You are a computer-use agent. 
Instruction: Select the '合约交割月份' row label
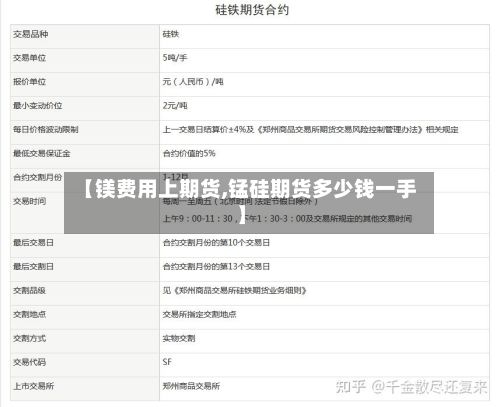coord(38,177)
